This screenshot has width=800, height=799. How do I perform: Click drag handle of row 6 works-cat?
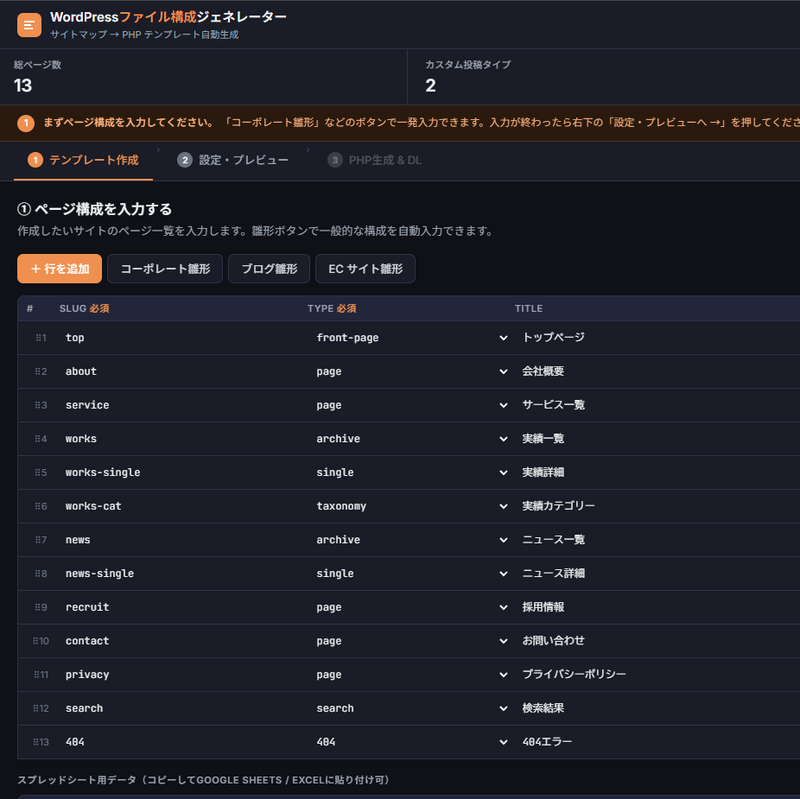pos(38,506)
